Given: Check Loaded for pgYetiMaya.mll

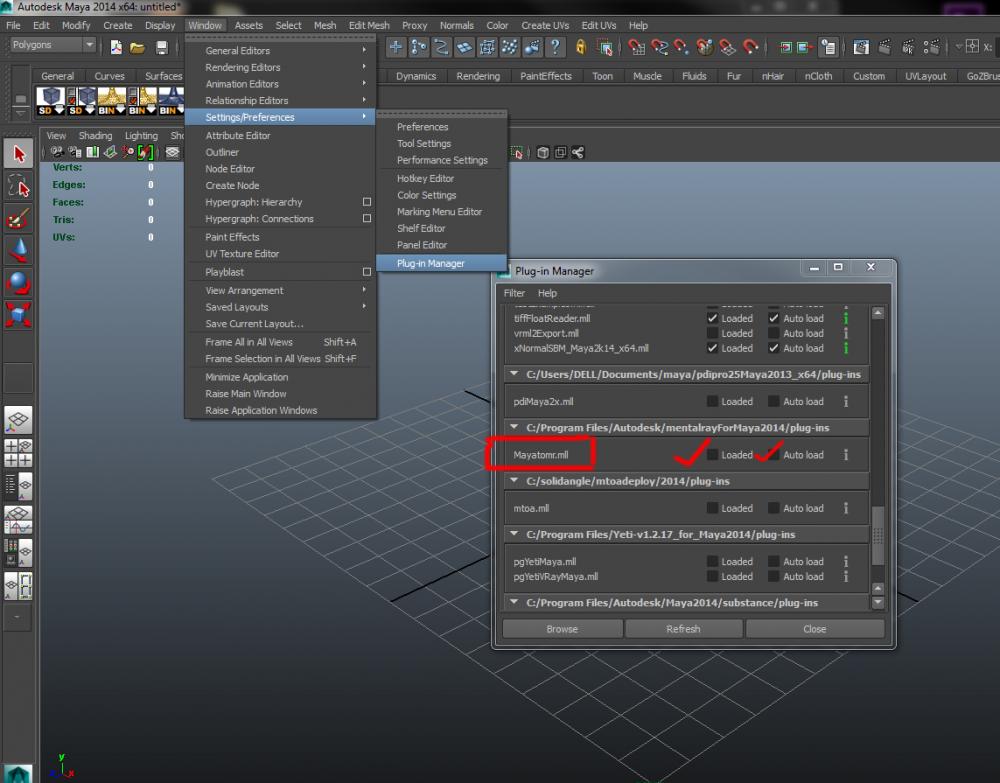Looking at the screenshot, I should (x=712, y=562).
